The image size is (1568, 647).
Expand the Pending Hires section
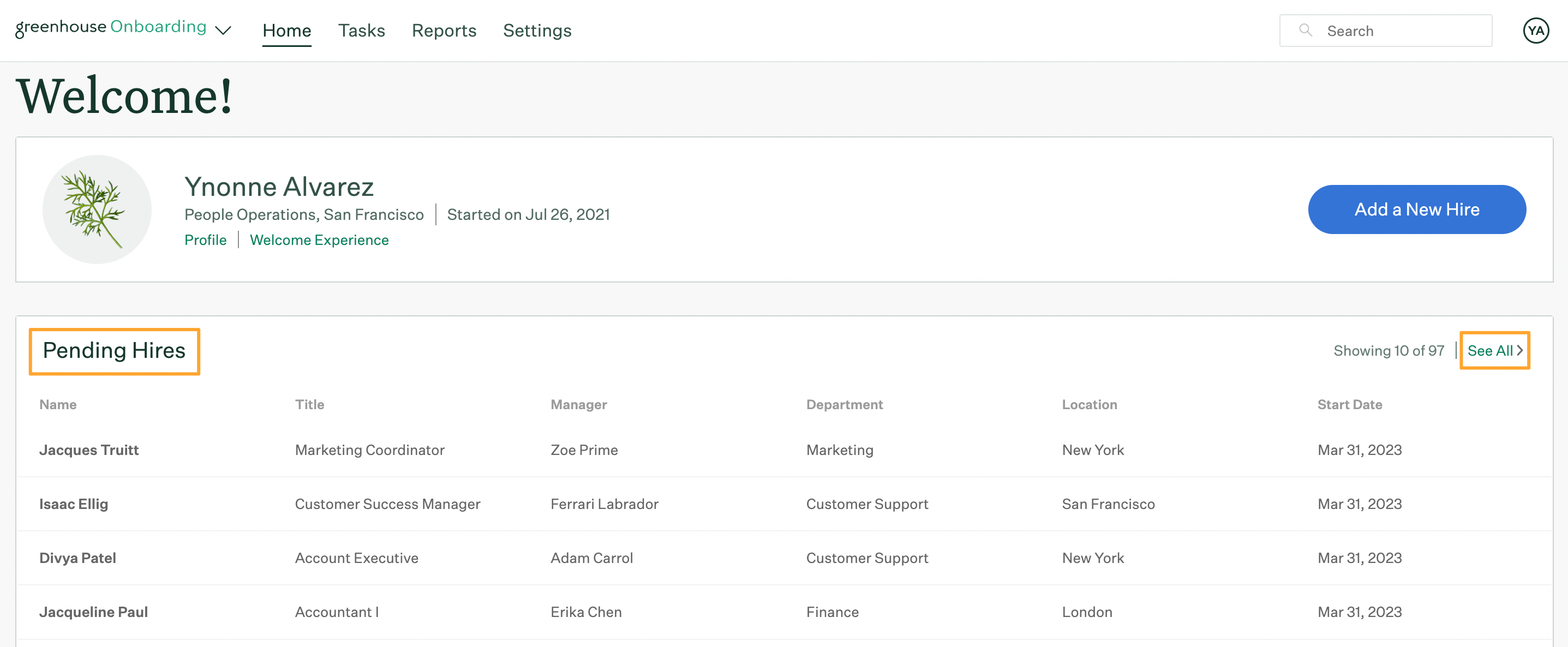coord(1493,350)
